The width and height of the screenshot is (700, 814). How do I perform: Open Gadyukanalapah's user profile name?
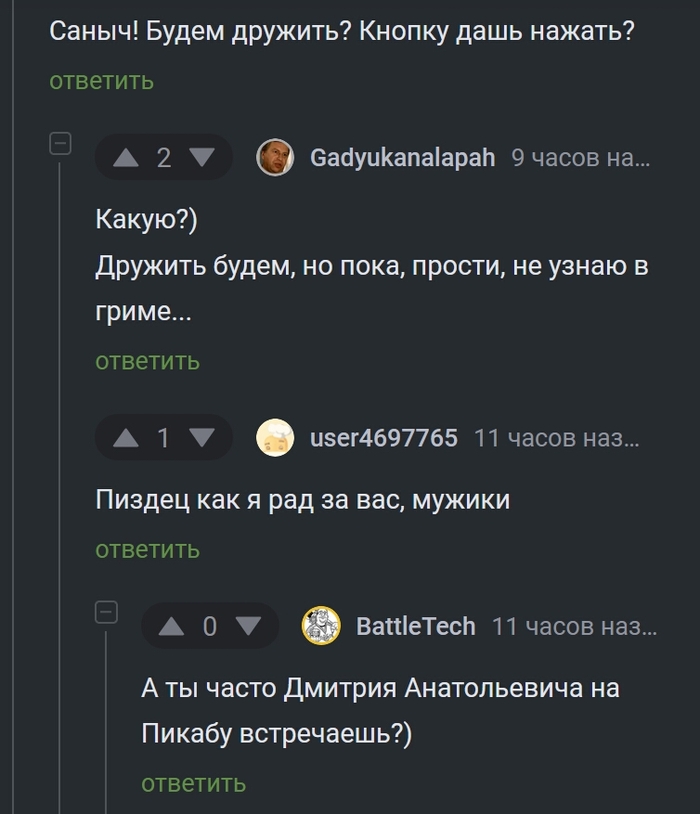point(402,158)
